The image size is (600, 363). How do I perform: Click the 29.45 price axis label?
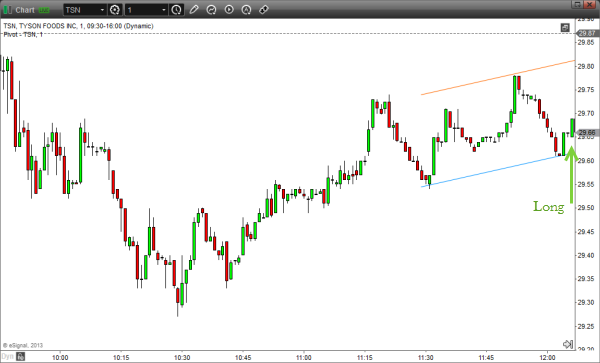coord(586,231)
